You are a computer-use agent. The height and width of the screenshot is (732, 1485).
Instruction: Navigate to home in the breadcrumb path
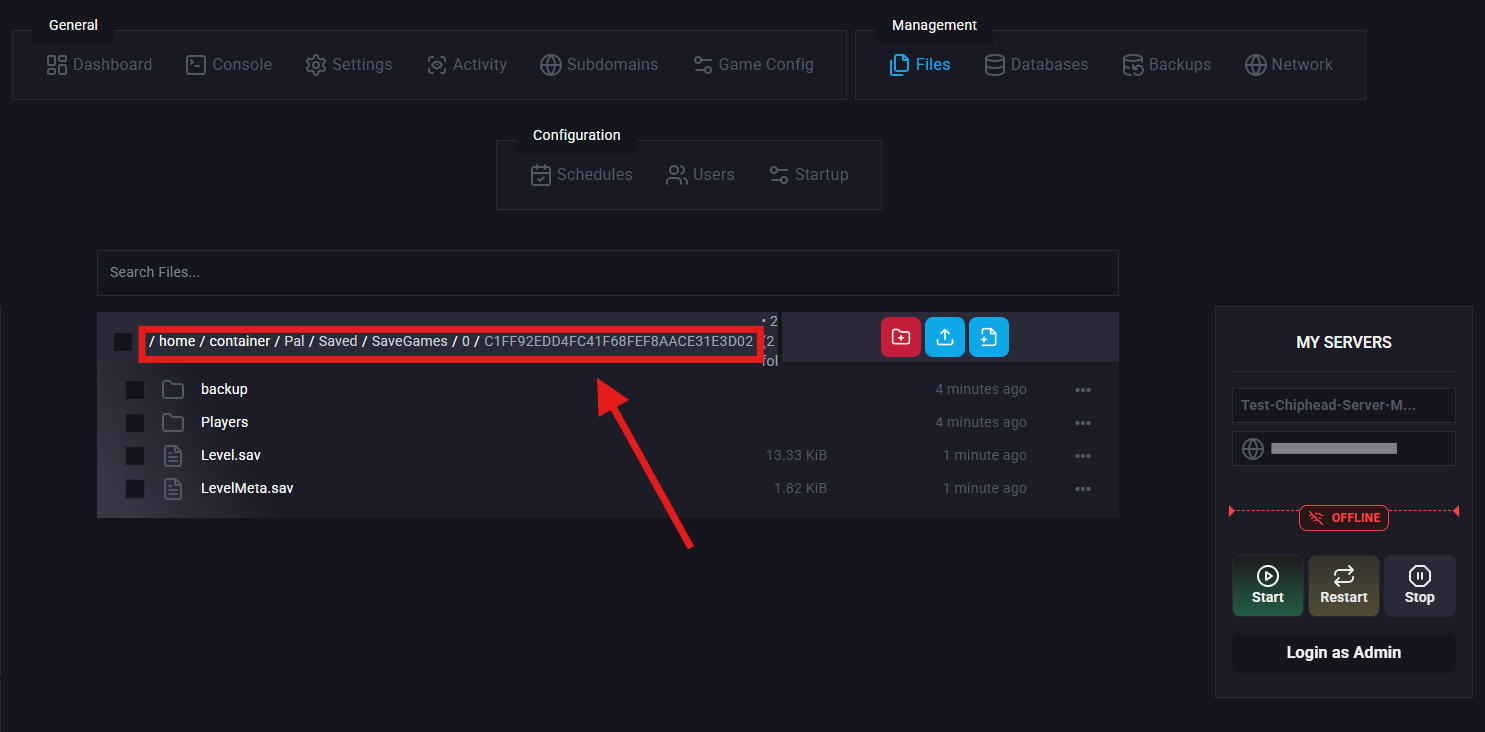pyautogui.click(x=177, y=341)
